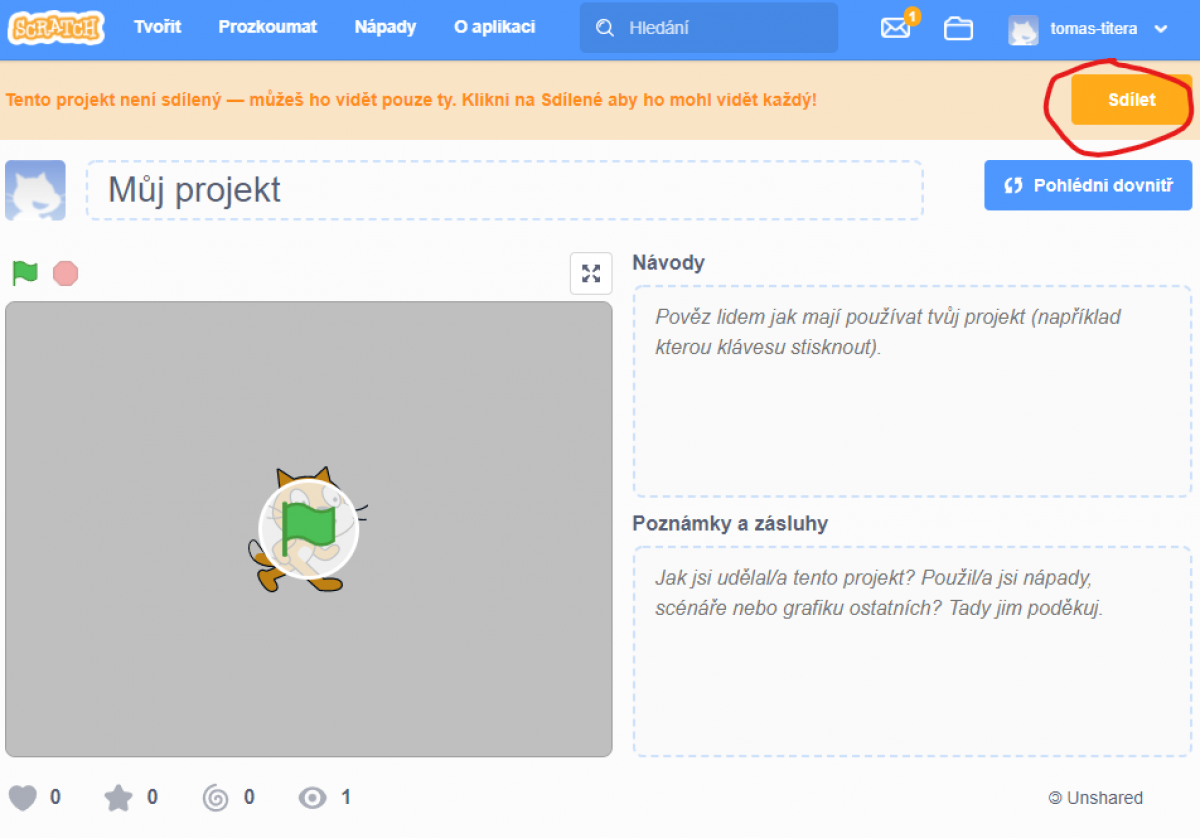This screenshot has width=1200, height=838.
Task: Click in the Poznámky a zásluhy text area
Action: pyautogui.click(x=912, y=651)
